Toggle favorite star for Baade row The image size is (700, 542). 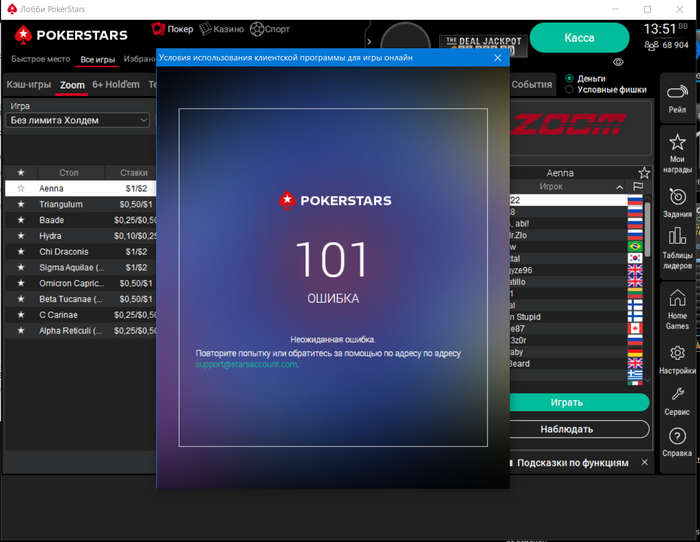coord(21,220)
